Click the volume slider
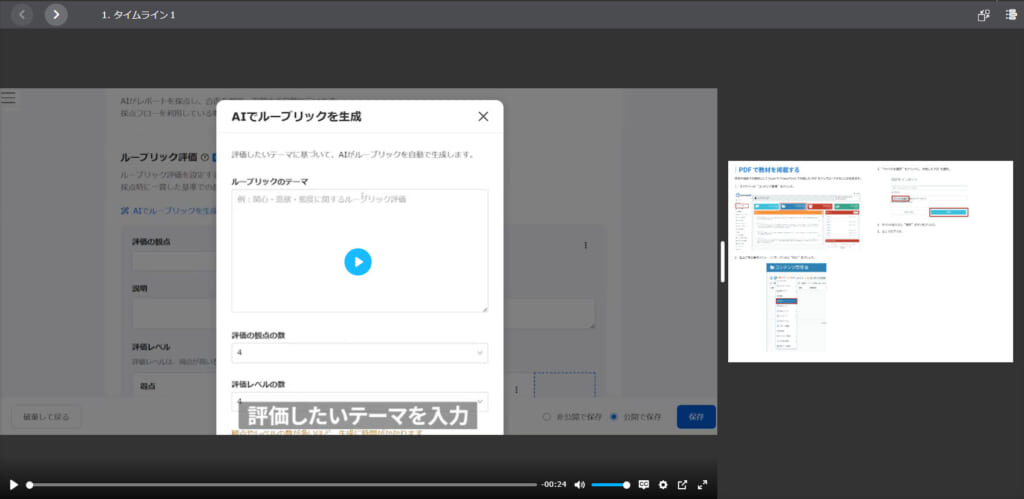The width and height of the screenshot is (1024, 499). pos(610,485)
